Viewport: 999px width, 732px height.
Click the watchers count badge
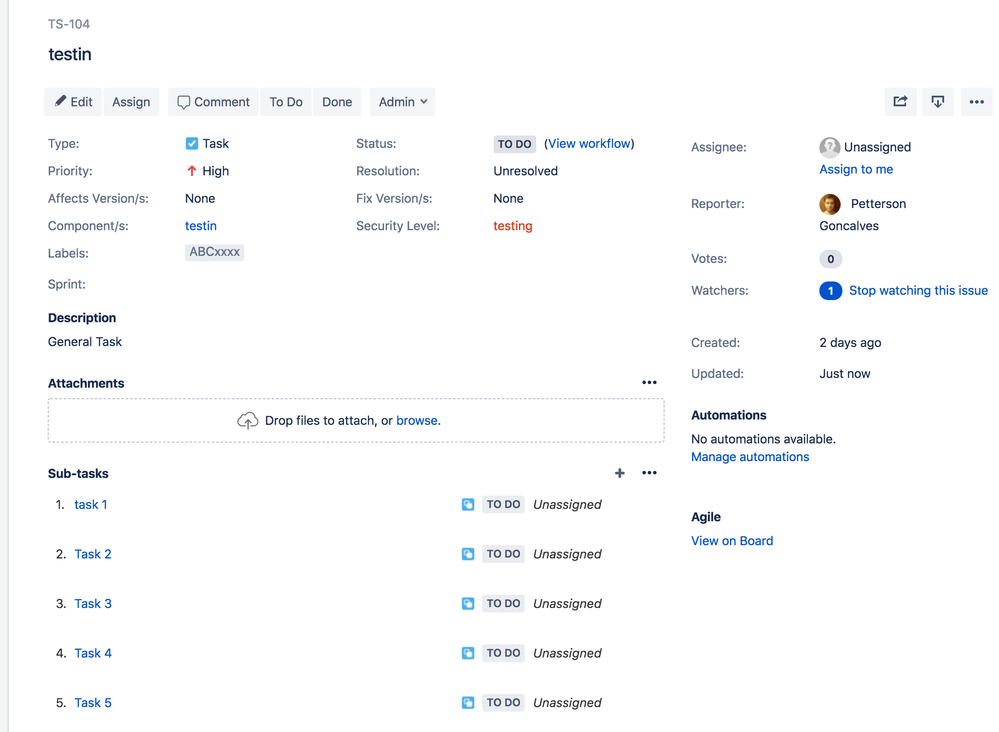point(829,290)
